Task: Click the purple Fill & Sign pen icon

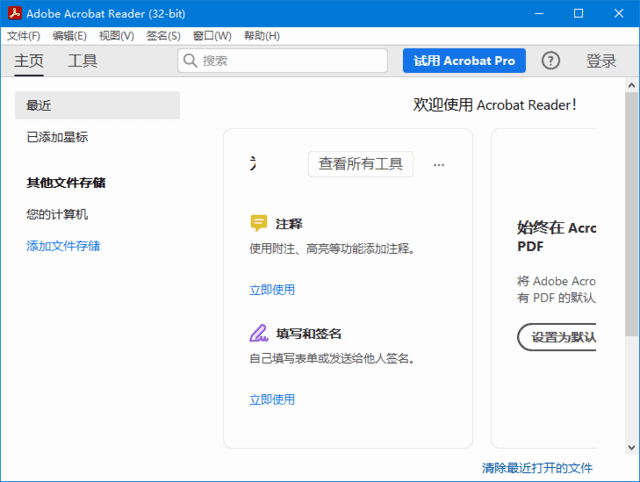Action: 258,333
